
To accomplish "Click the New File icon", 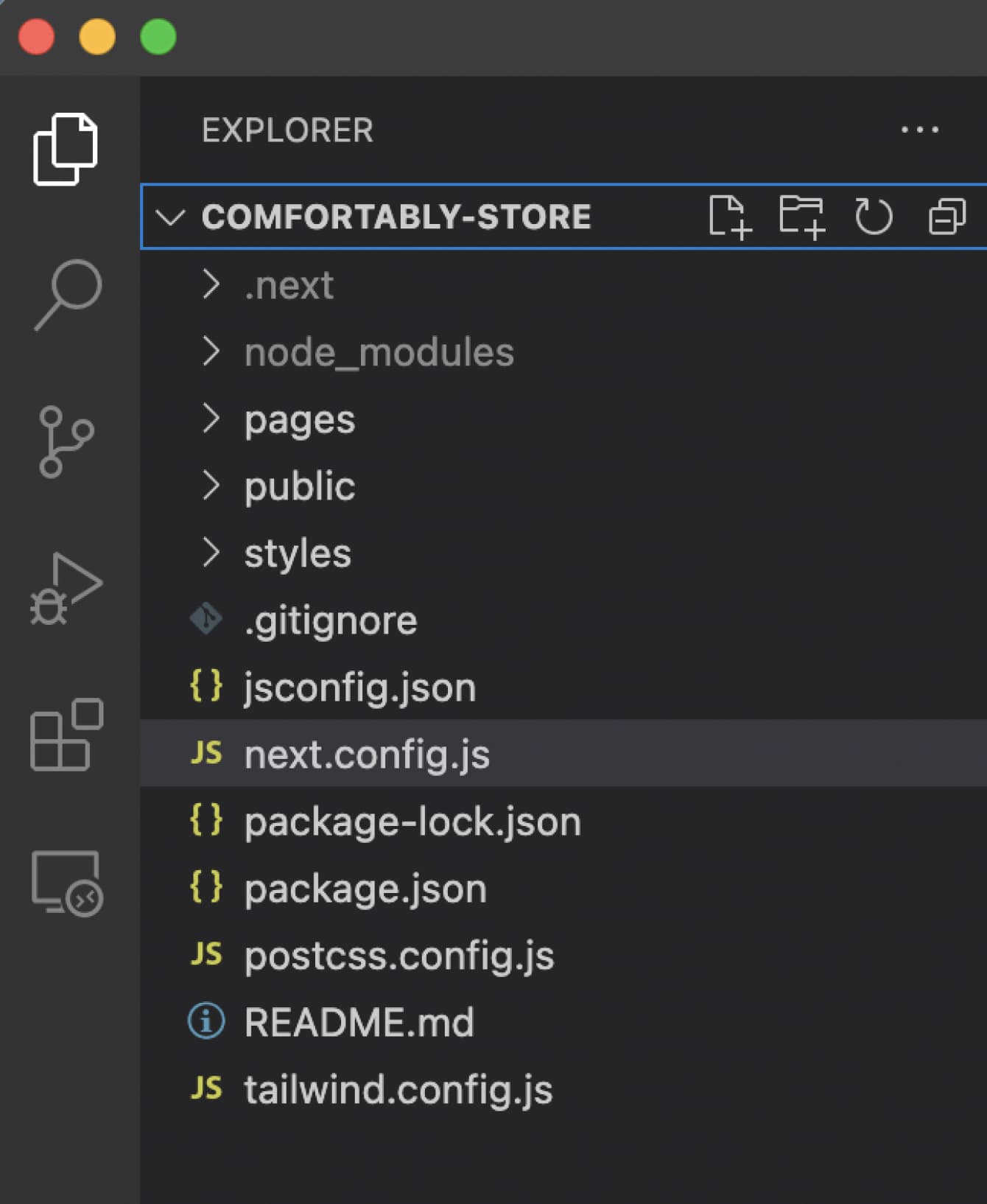I will tap(728, 217).
